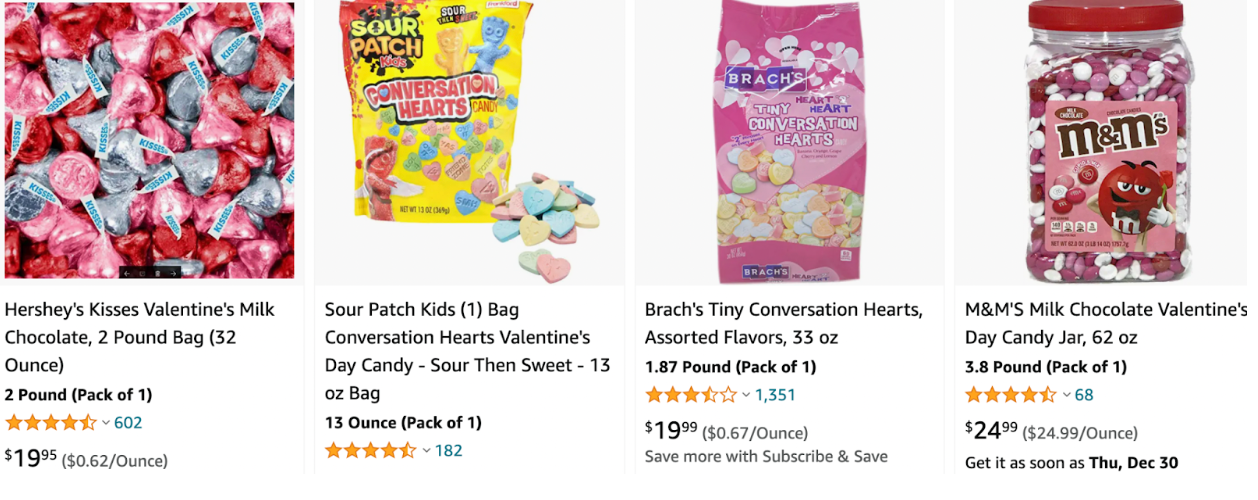Expand rating breakdown chevron for Hershey's Kisses
Image resolution: width=1258 pixels, height=500 pixels.
106,423
